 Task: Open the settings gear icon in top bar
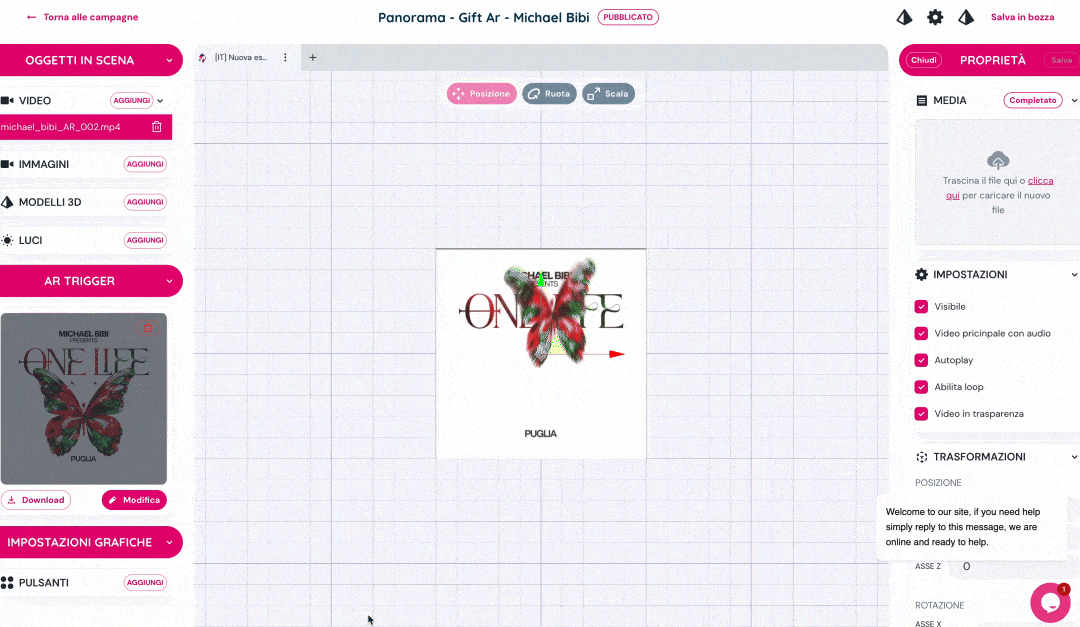pyautogui.click(x=935, y=17)
